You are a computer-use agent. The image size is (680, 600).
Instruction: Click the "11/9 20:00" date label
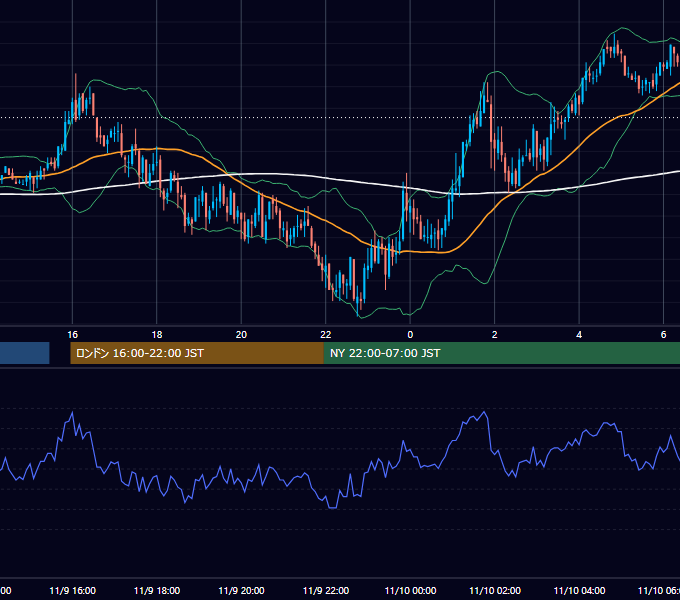[x=241, y=590]
